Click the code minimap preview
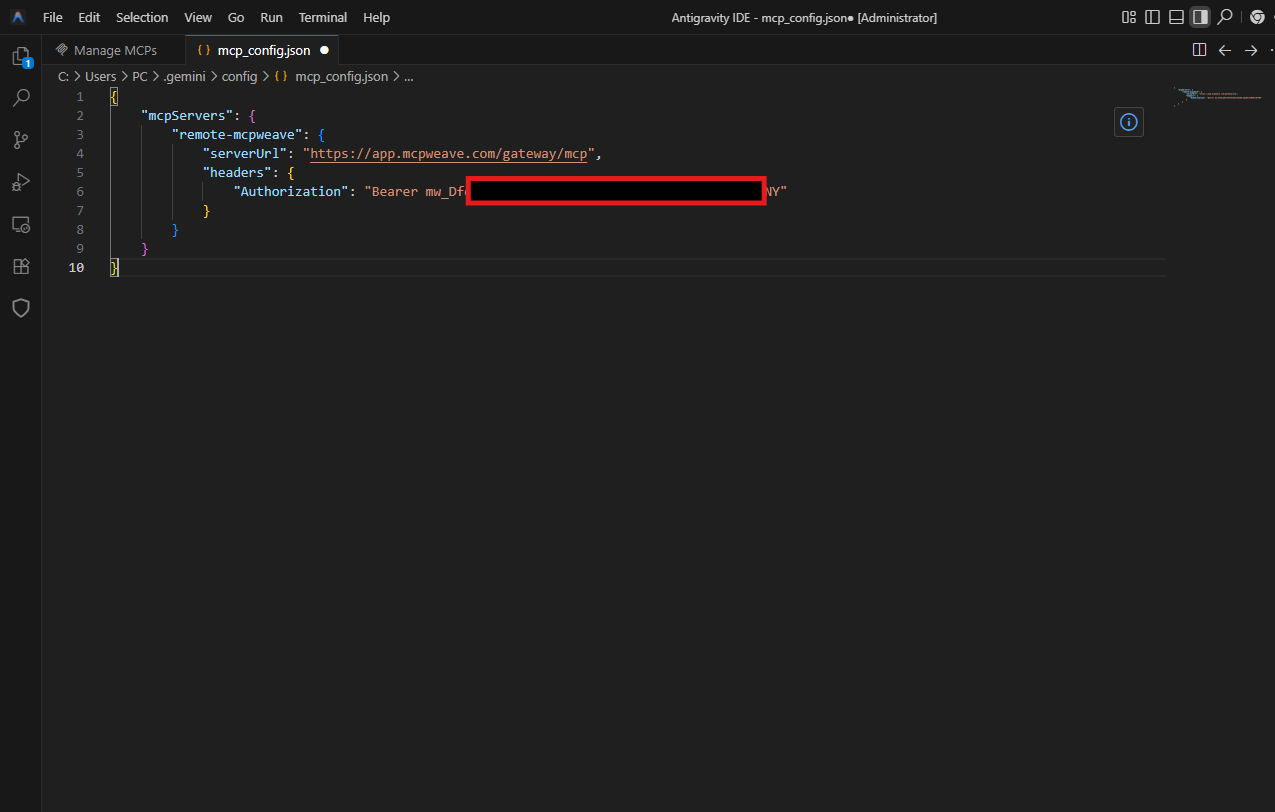 click(x=1217, y=95)
